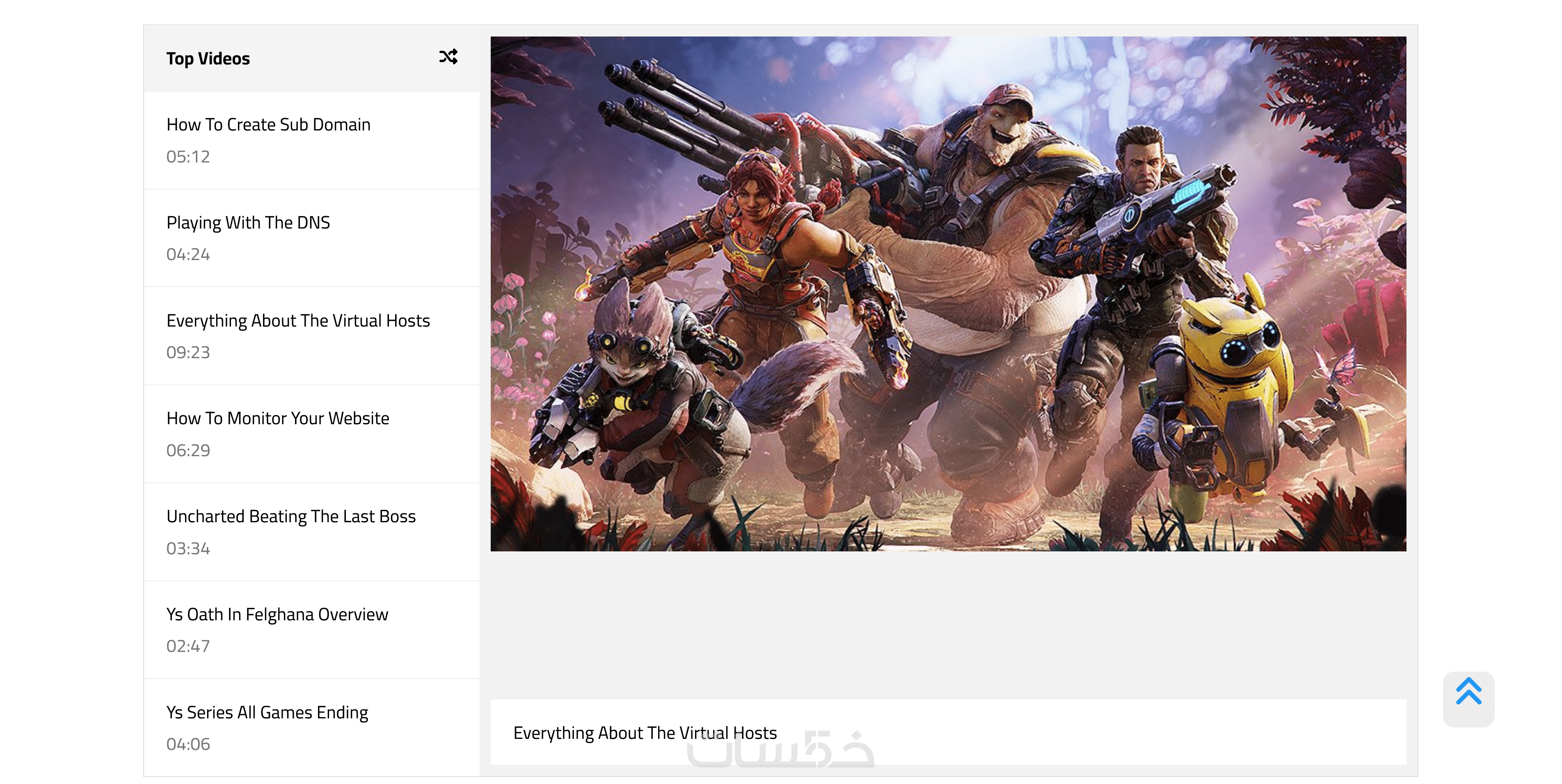1562x784 pixels.
Task: Click the 04:24 duration under DNS video
Action: [x=188, y=254]
